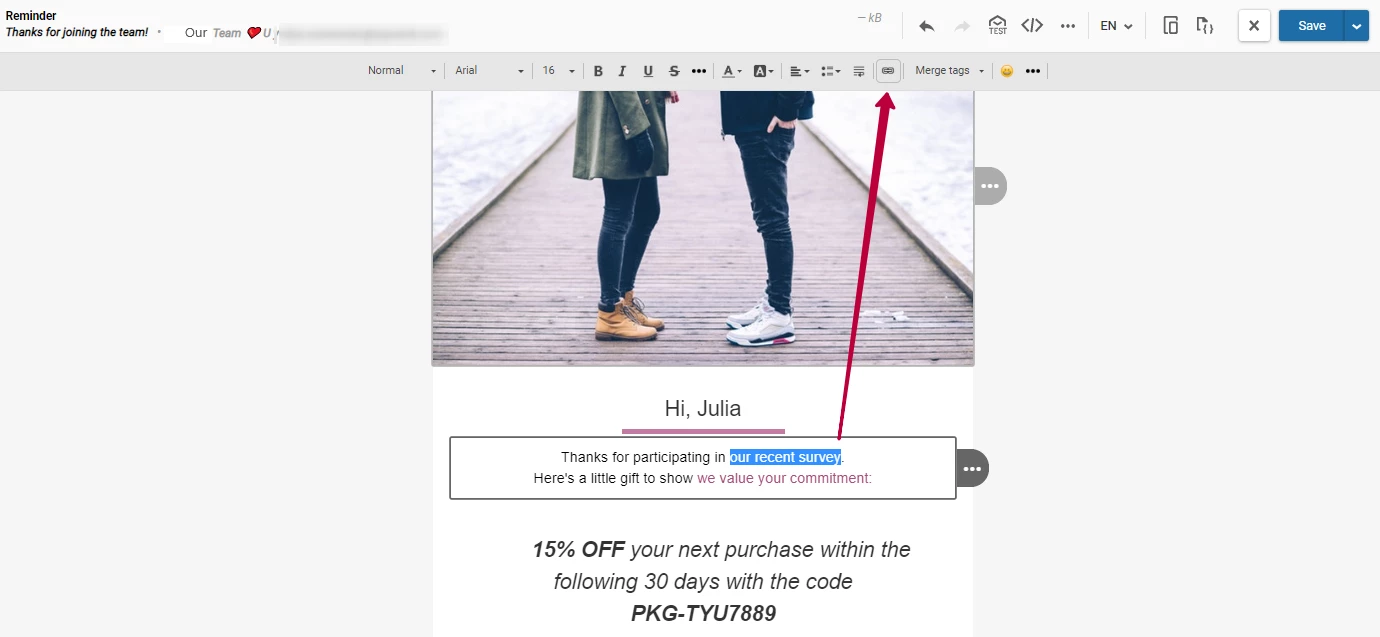Toggle underline formatting
This screenshot has height=637, width=1380.
(648, 70)
